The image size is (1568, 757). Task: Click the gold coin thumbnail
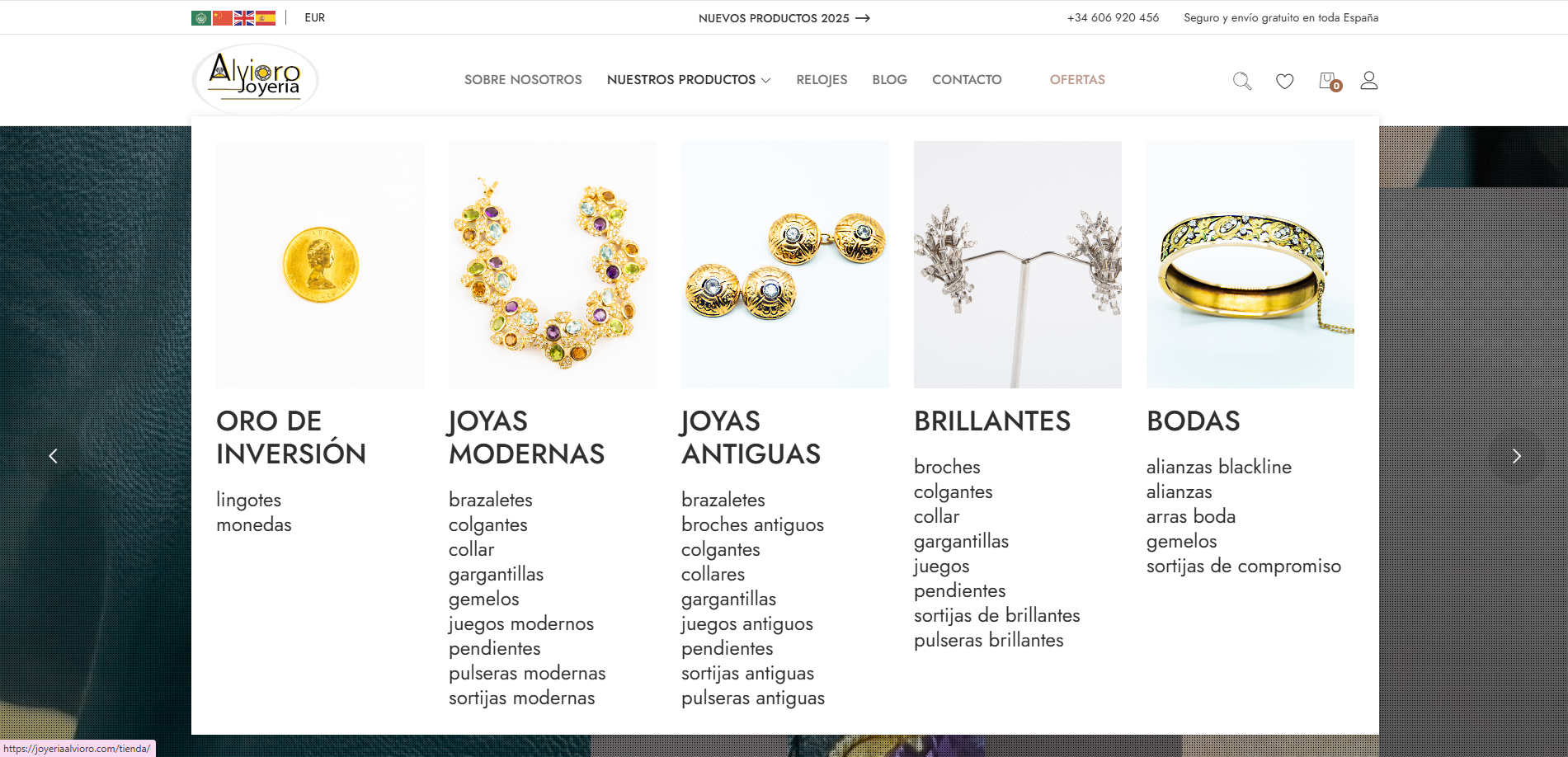pos(320,265)
